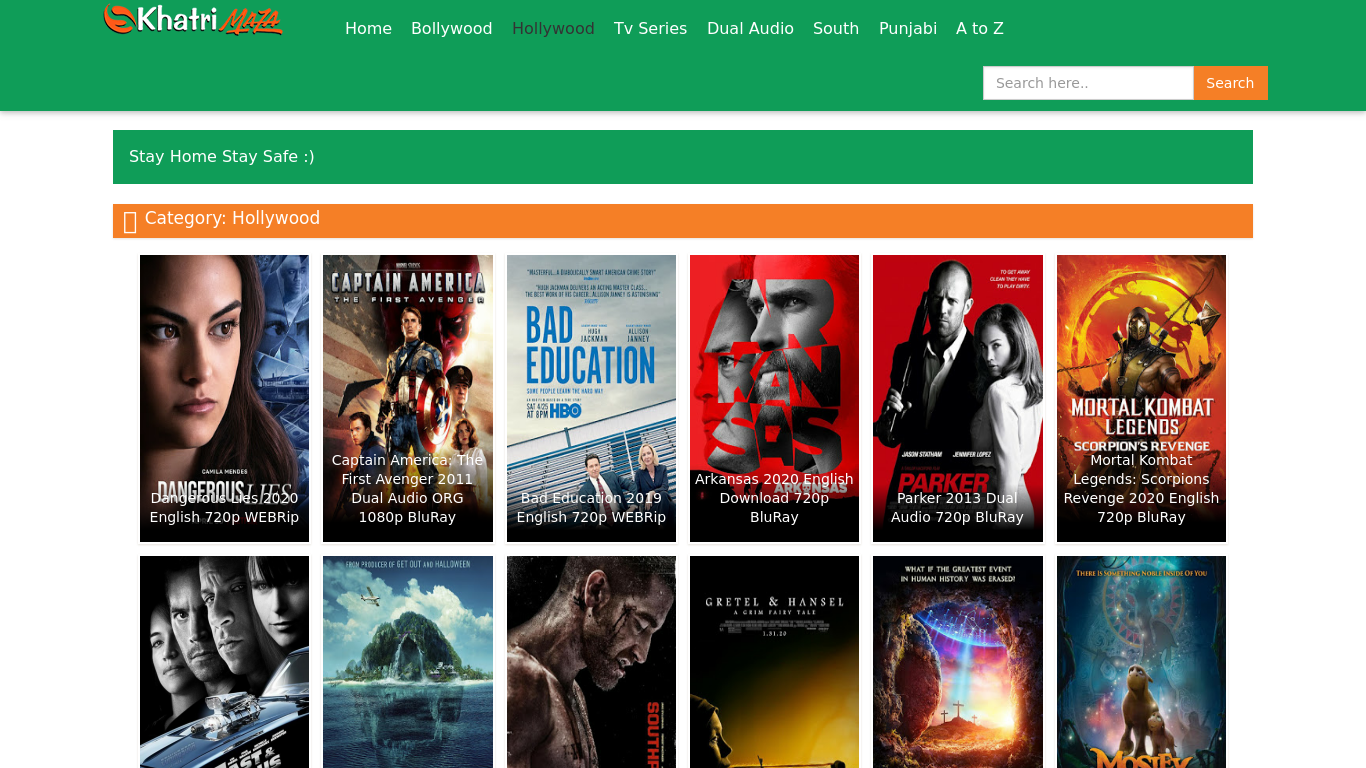Click the category icon beside Category: Hollywood
Screen dimensions: 1366x768
coord(130,222)
